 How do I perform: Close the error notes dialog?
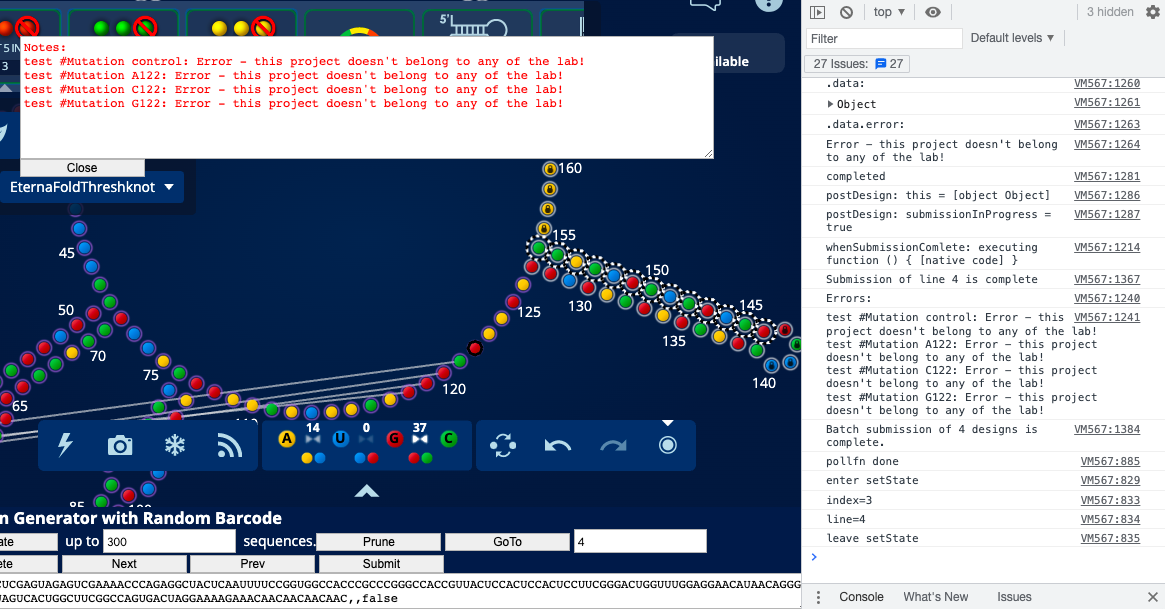pyautogui.click(x=82, y=168)
